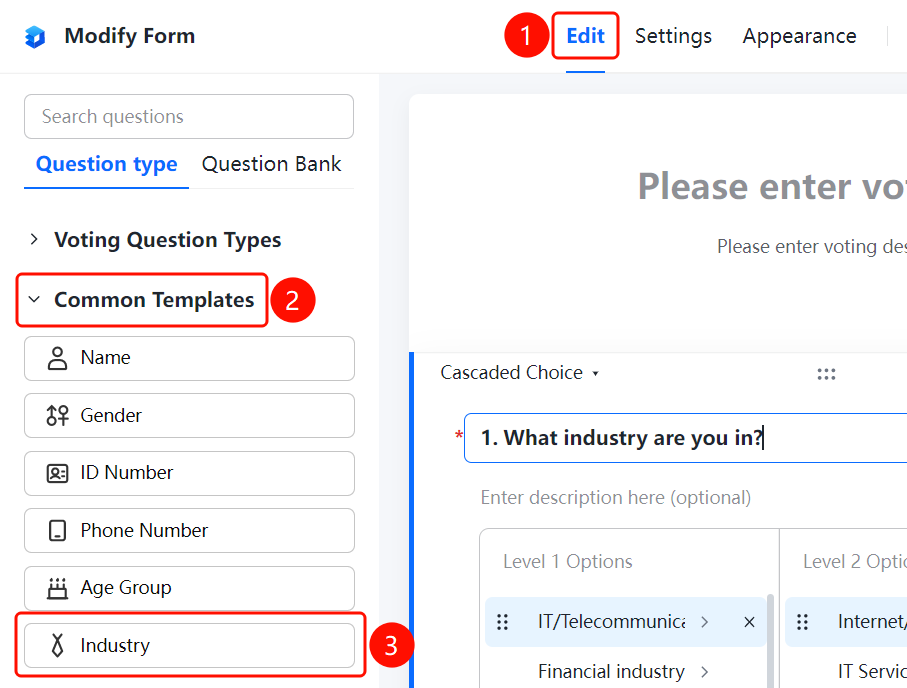
Task: Add the Age Group template question
Action: coord(189,588)
